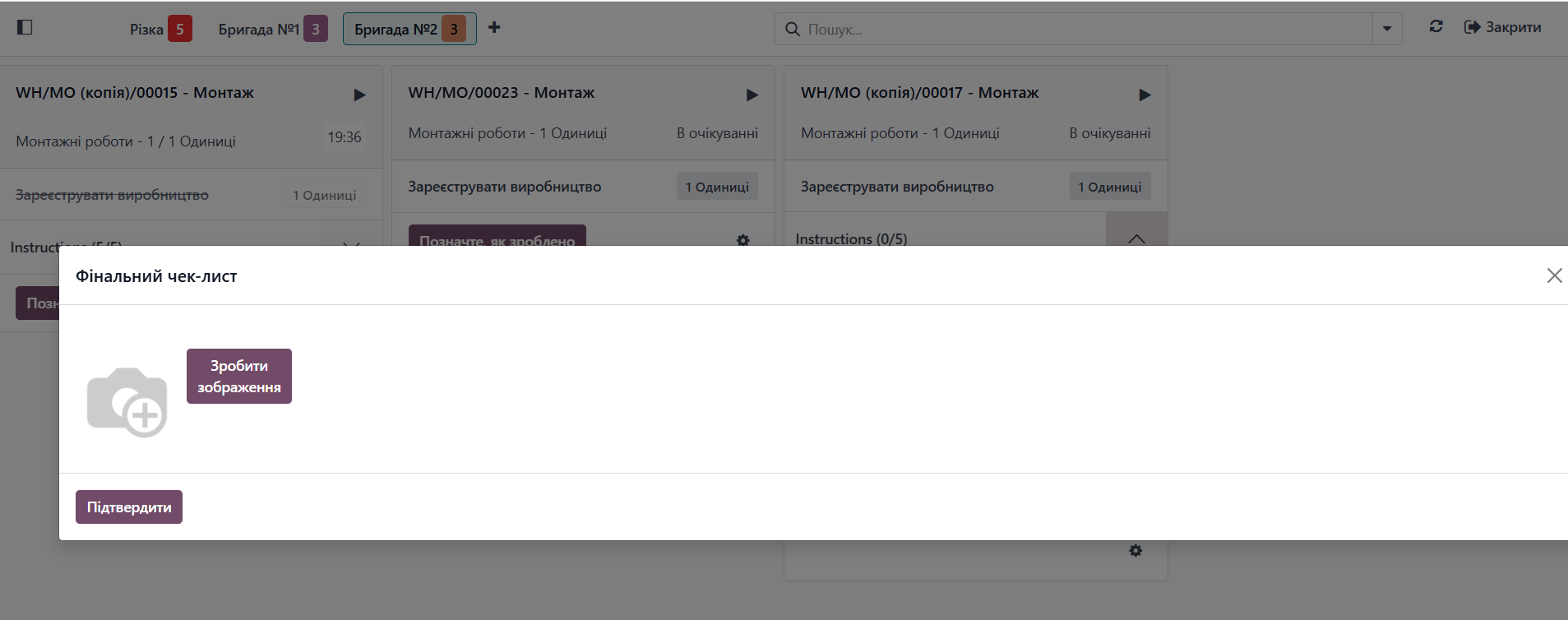This screenshot has height=620, width=1568.
Task: Start work order WH/MO (копія)/00017 play icon
Action: coord(1144,95)
